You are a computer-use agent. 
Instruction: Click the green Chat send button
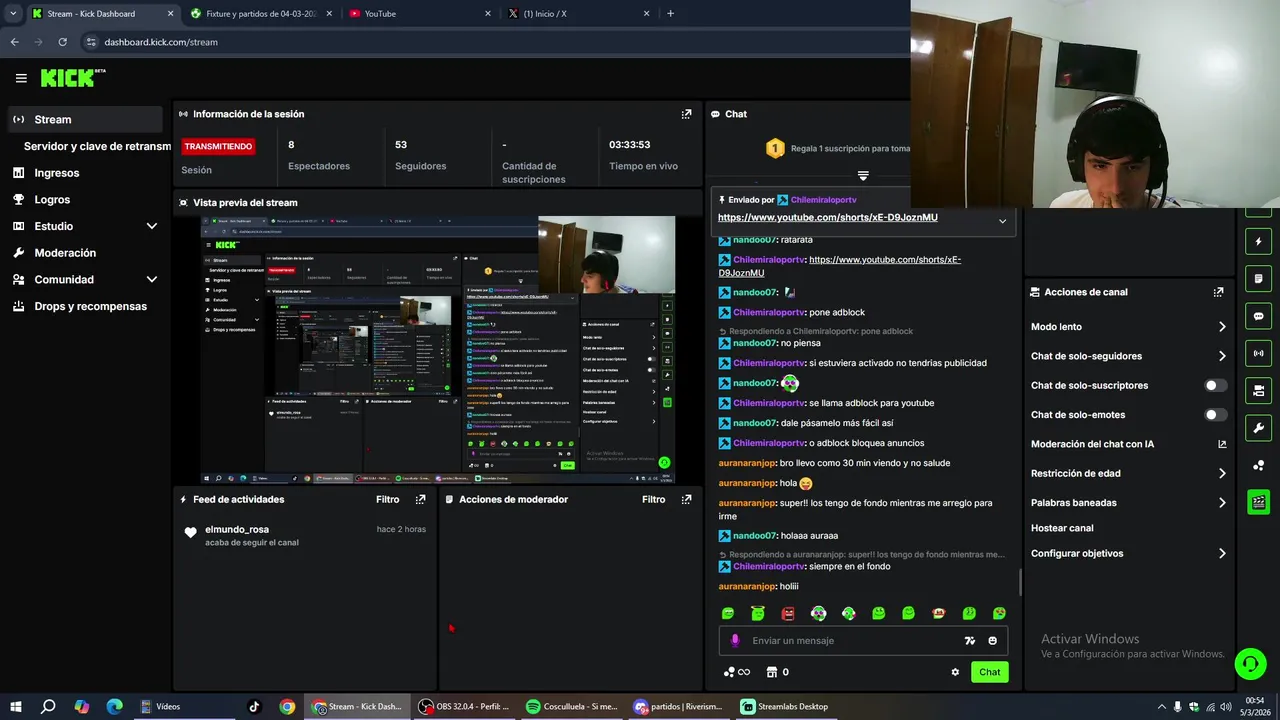(x=989, y=672)
